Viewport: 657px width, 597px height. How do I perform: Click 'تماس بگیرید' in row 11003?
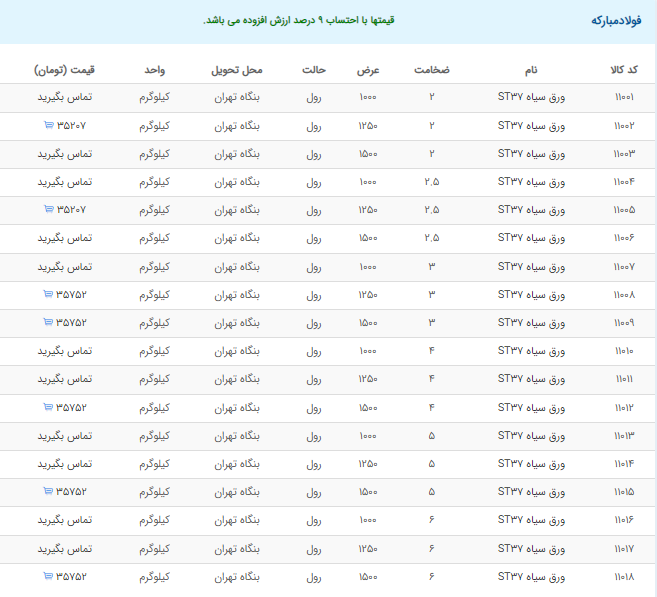coord(65,154)
